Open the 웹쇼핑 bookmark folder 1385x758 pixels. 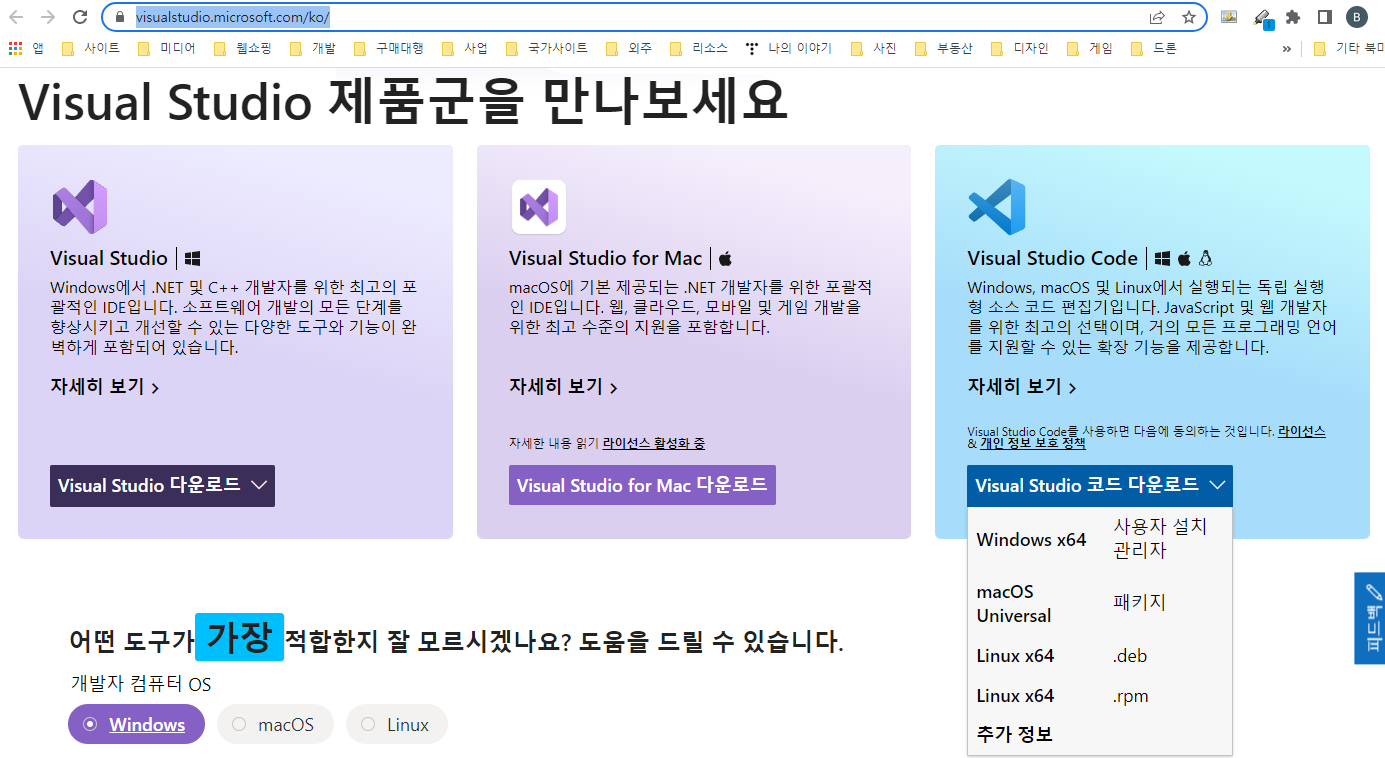[243, 48]
